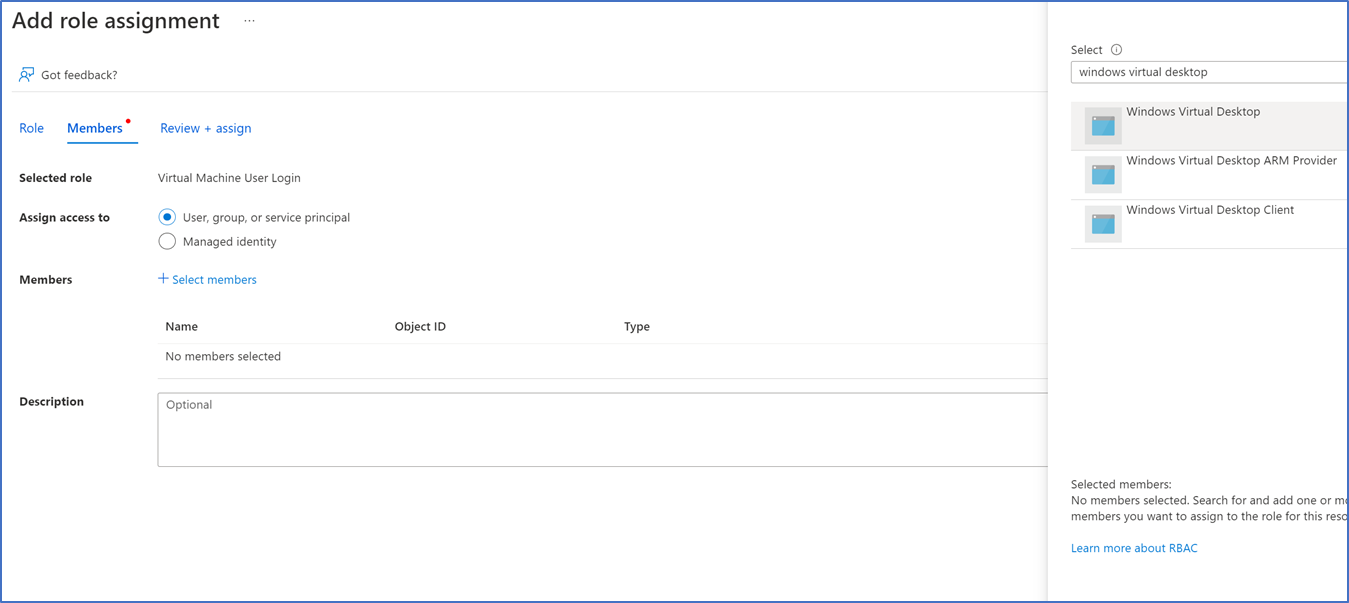The width and height of the screenshot is (1349, 603).
Task: Click the Windows Virtual Desktop ARM Provider icon
Action: (x=1103, y=175)
